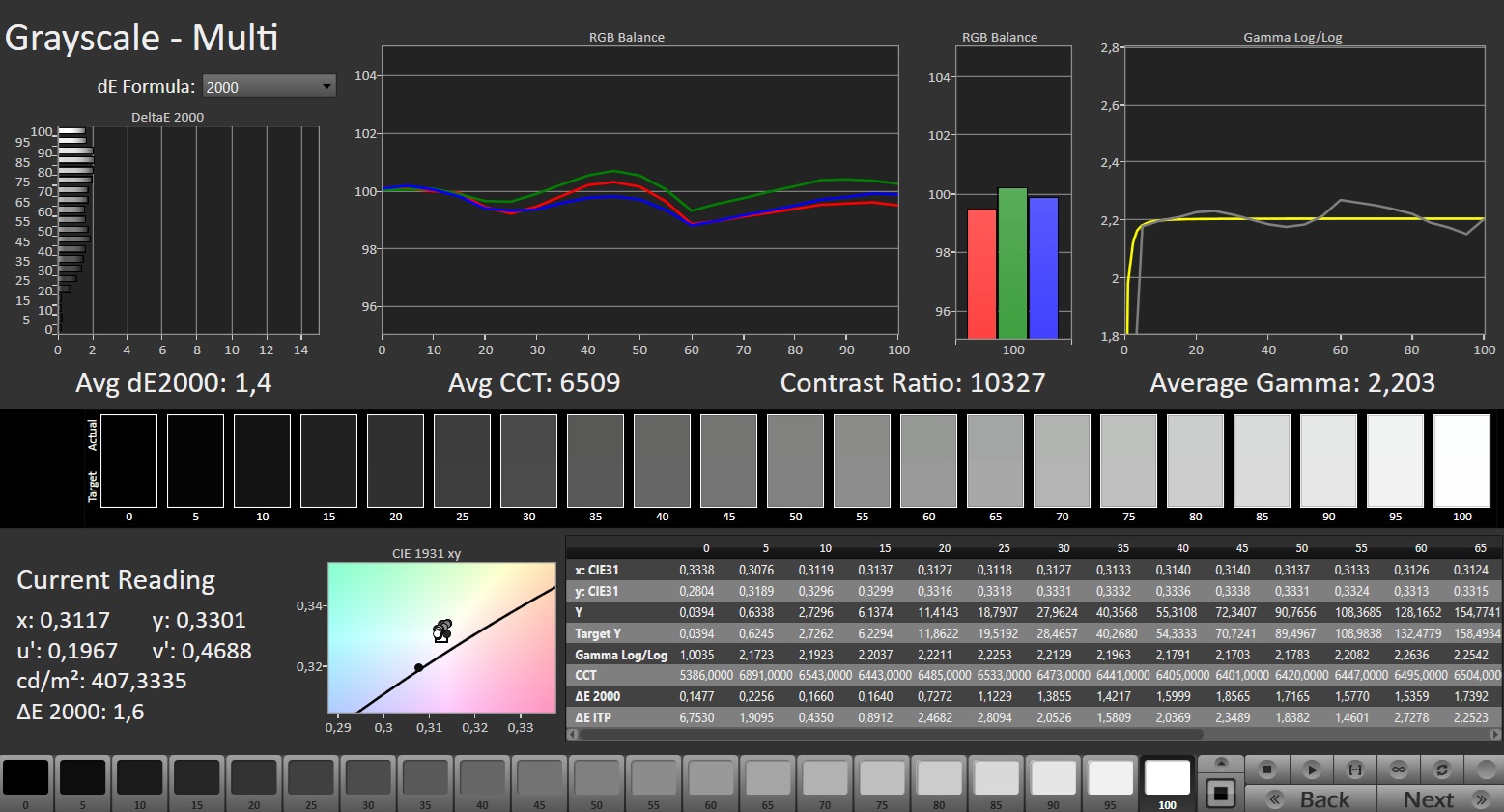
Task: Click the read-single bracket icon
Action: (x=1354, y=770)
